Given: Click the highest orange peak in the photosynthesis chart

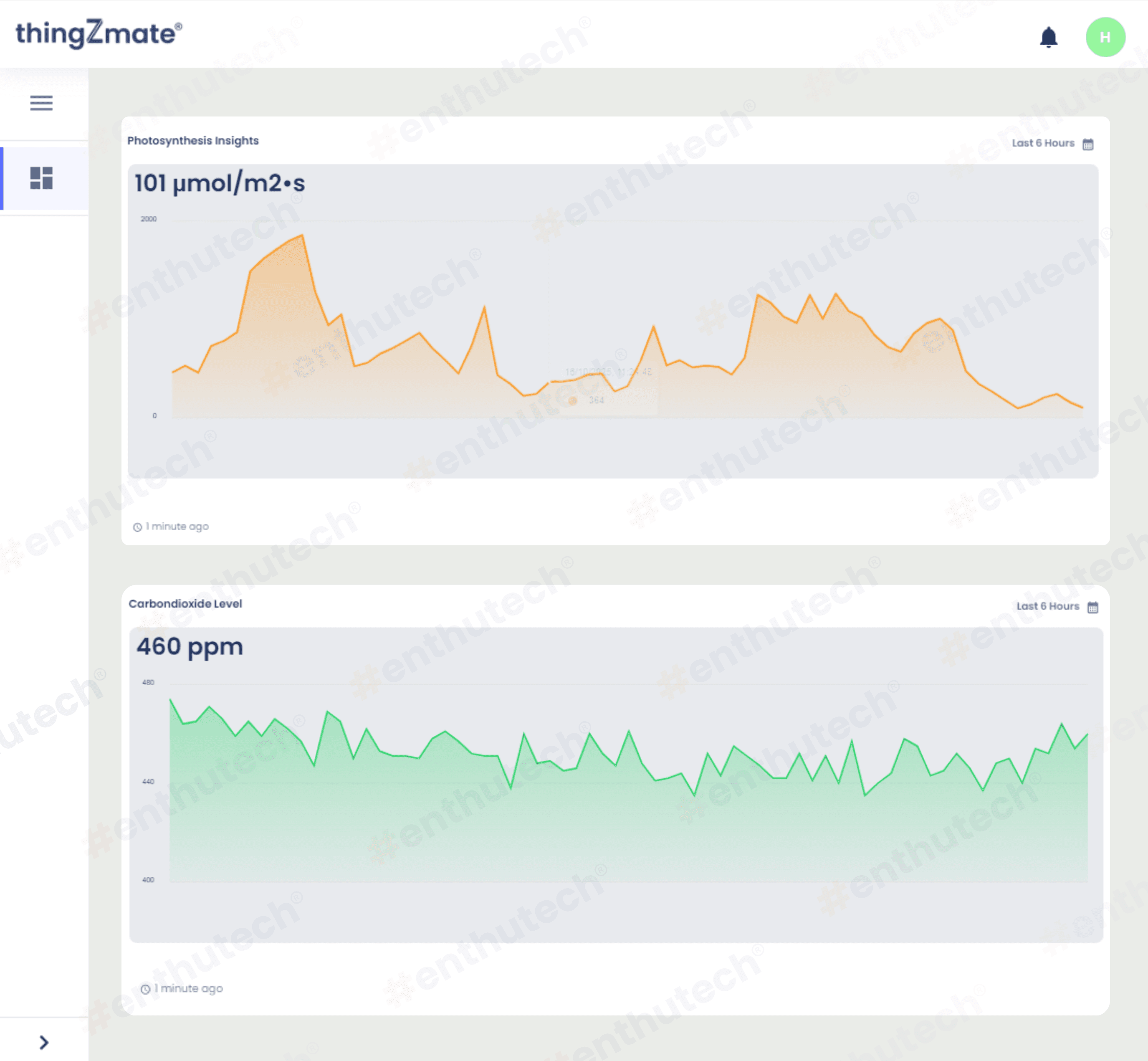Looking at the screenshot, I should pos(303,235).
